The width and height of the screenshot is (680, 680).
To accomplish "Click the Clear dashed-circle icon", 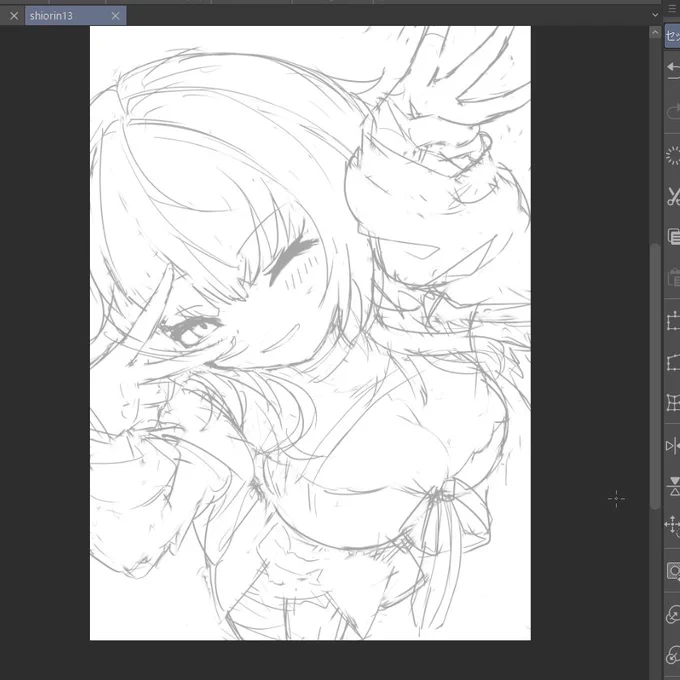I will coord(673,156).
